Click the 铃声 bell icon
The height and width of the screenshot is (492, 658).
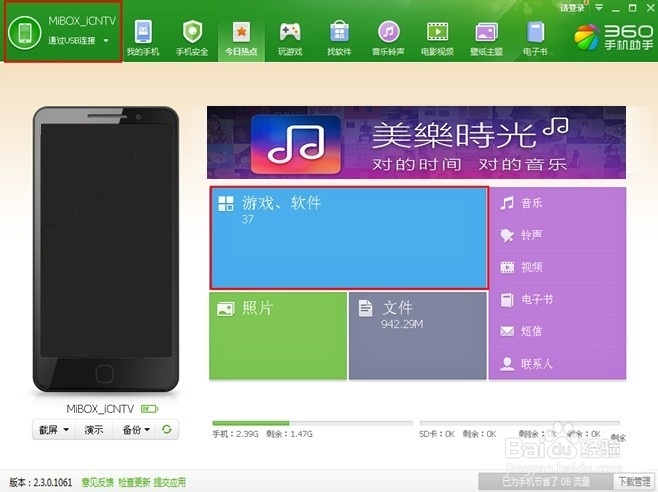(x=507, y=235)
